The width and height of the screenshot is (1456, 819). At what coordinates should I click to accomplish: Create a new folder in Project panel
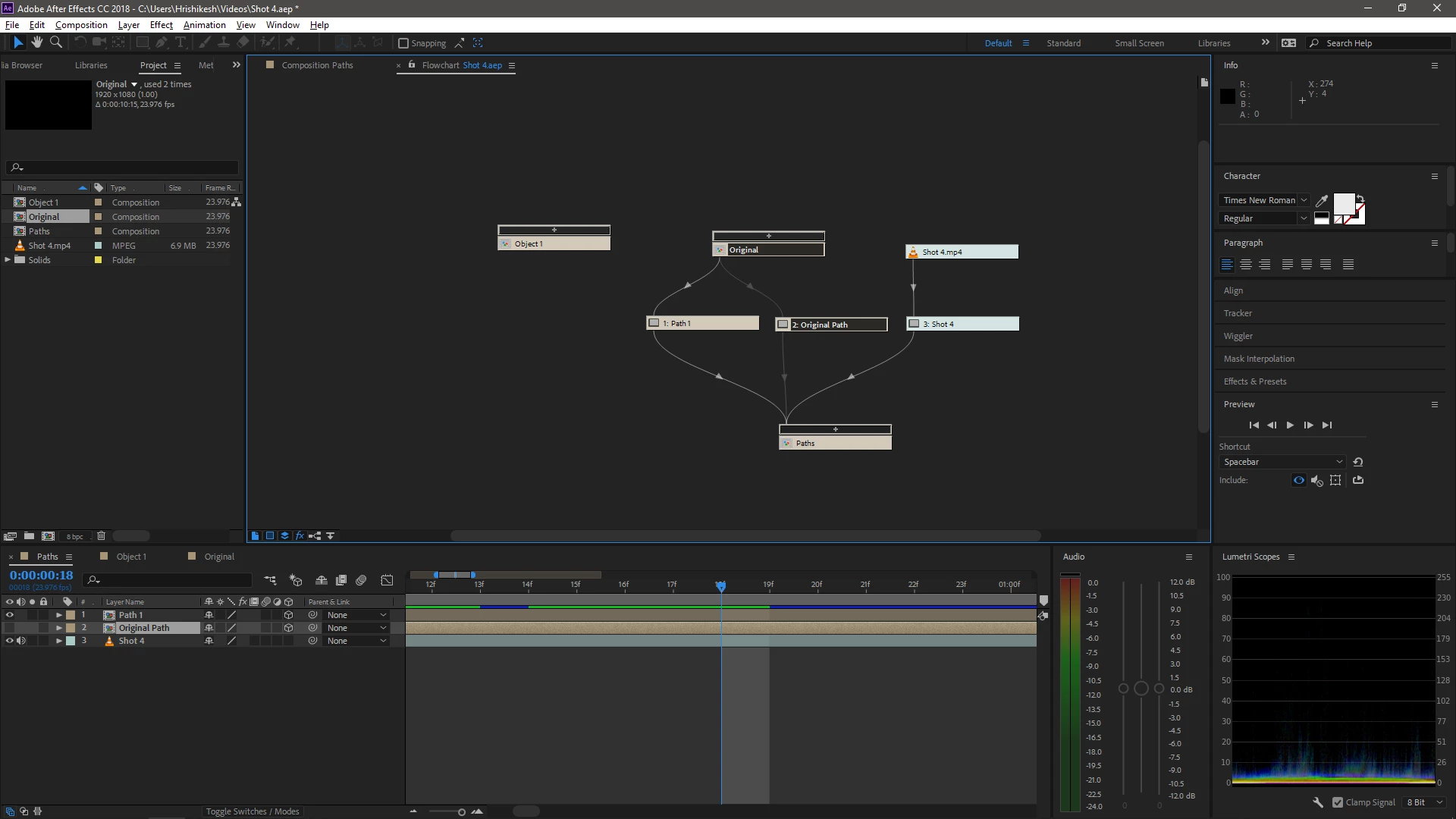coord(29,536)
